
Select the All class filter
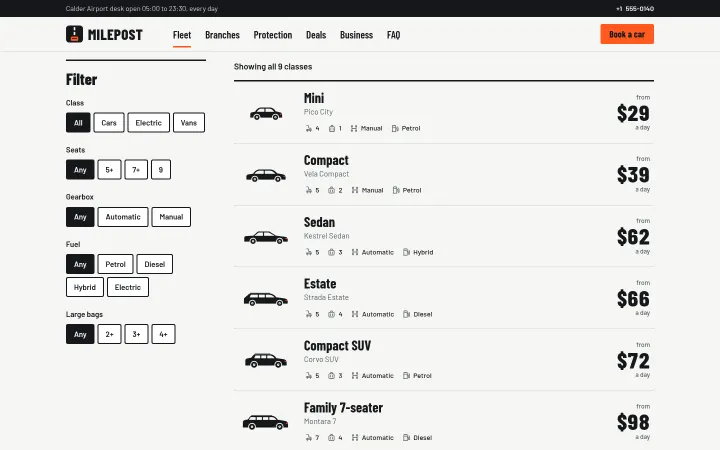point(78,123)
